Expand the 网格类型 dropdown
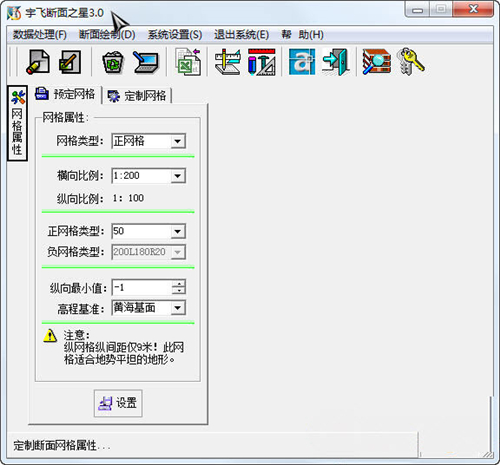This screenshot has height=465, width=500. tap(178, 141)
